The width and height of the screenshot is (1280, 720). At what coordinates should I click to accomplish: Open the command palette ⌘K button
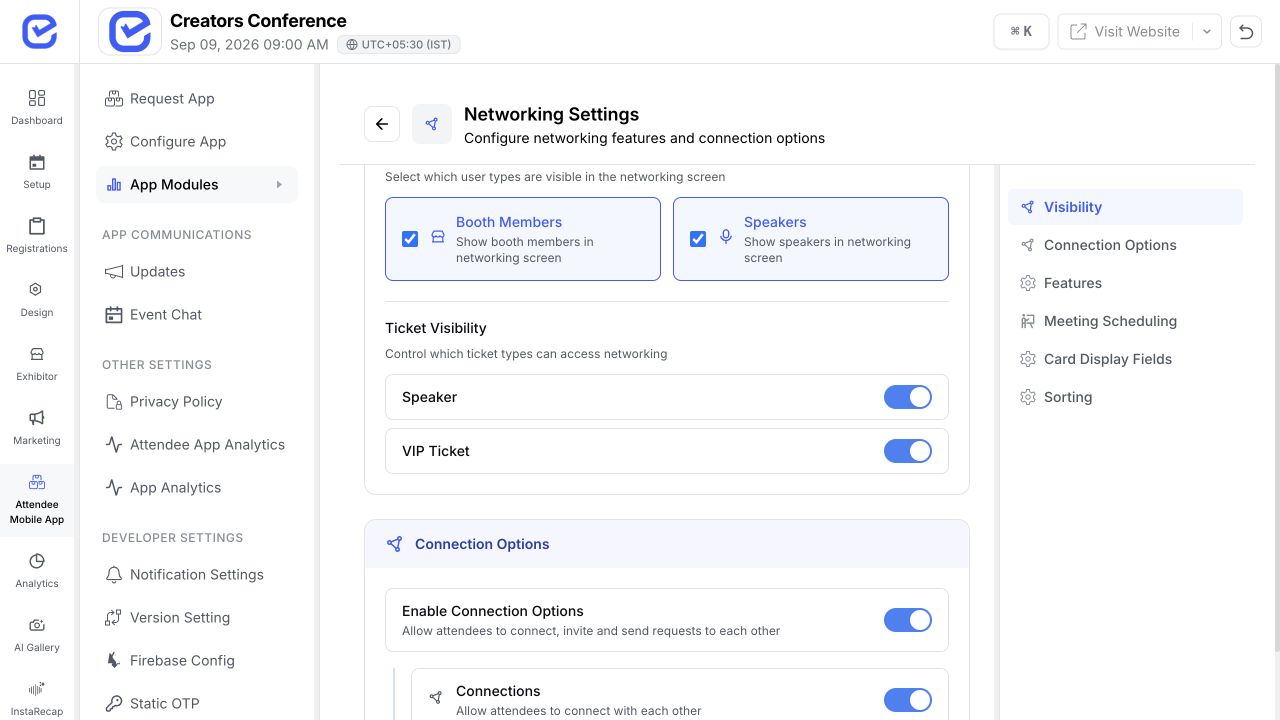(x=1021, y=31)
